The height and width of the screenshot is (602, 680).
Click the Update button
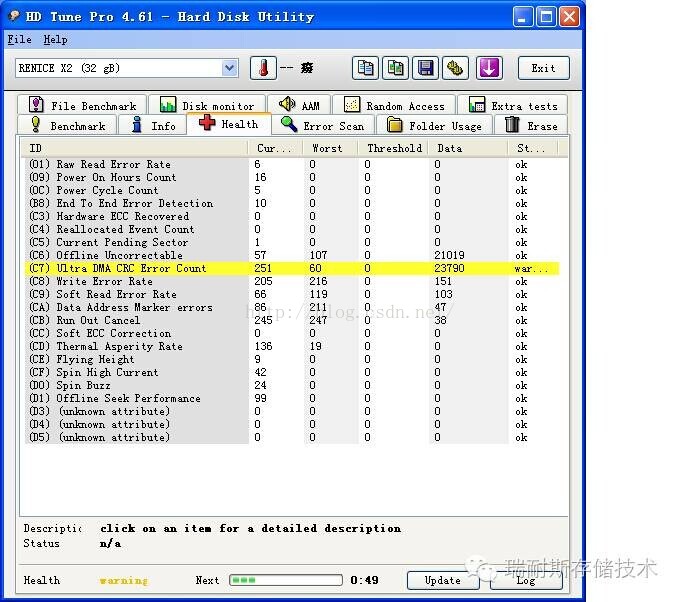(443, 580)
